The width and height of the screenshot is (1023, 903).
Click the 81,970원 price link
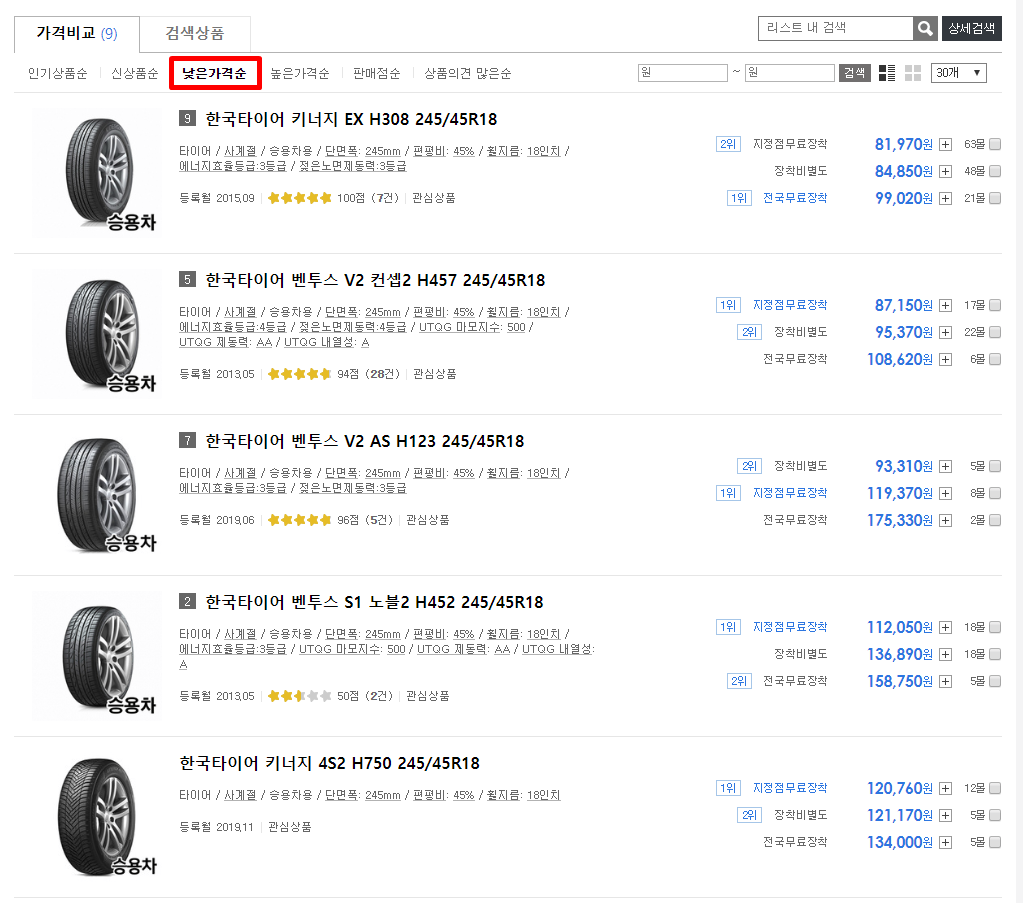[x=904, y=144]
